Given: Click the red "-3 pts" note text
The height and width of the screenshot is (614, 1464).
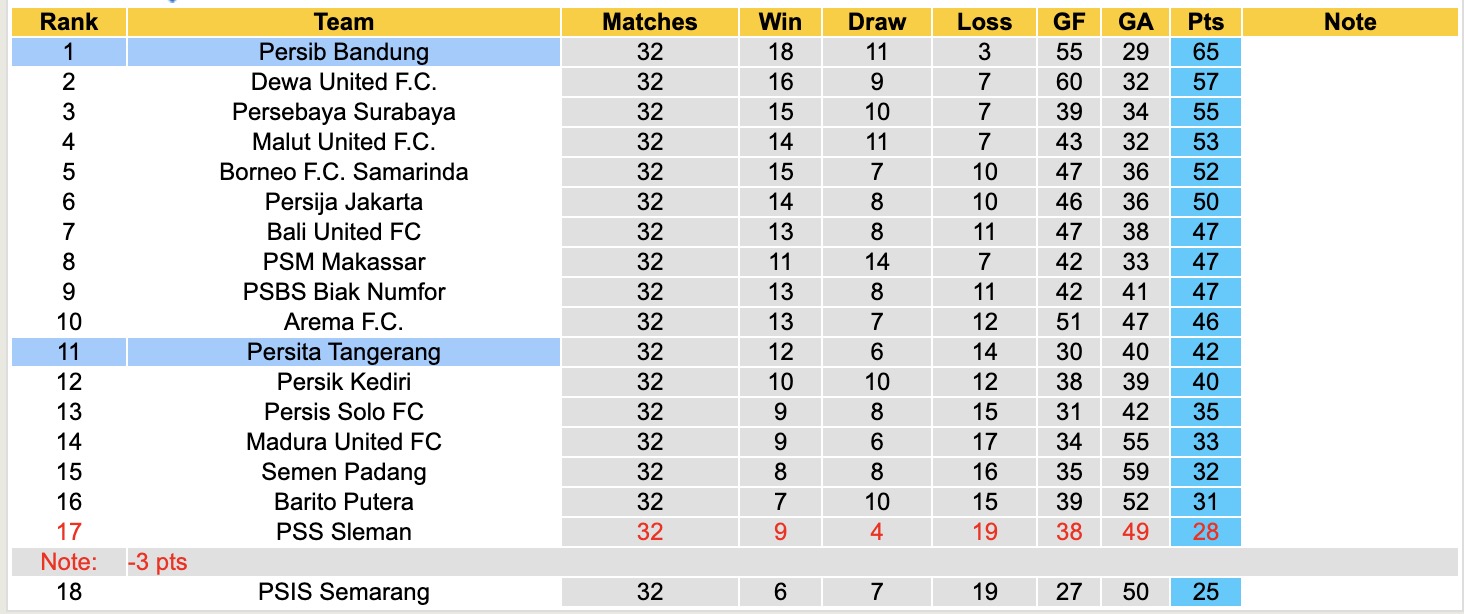Looking at the screenshot, I should (x=158, y=563).
